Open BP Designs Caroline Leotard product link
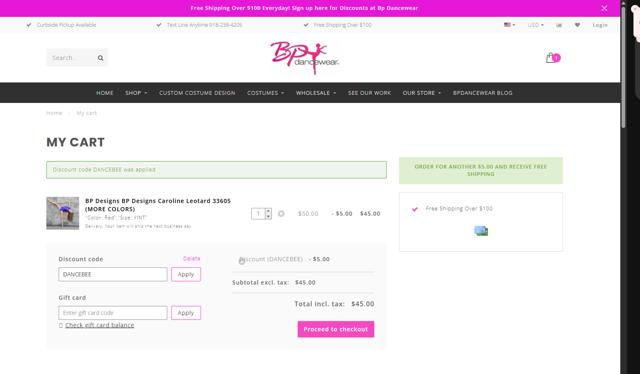 tap(158, 205)
